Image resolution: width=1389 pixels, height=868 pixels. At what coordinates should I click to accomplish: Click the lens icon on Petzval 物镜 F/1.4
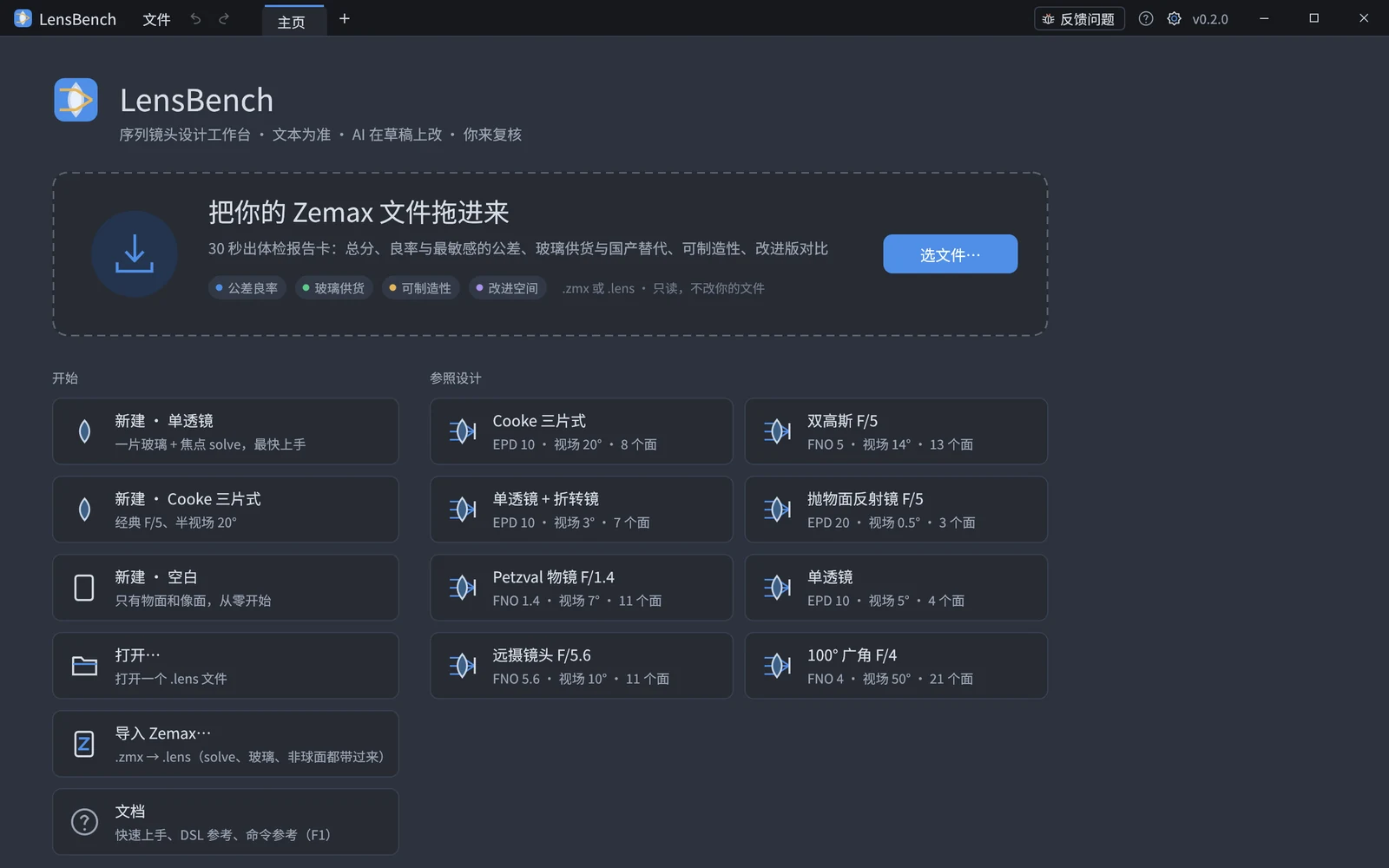coord(463,588)
